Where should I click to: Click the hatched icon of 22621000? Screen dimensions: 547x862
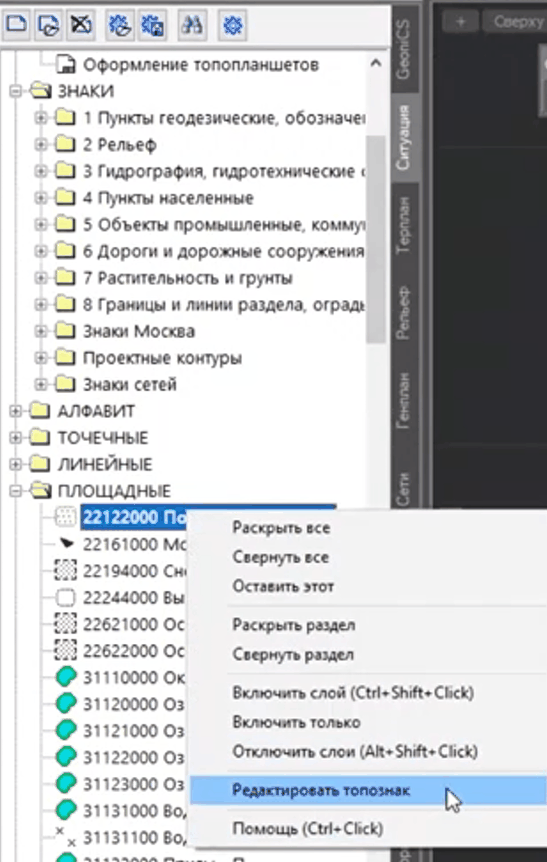point(65,624)
